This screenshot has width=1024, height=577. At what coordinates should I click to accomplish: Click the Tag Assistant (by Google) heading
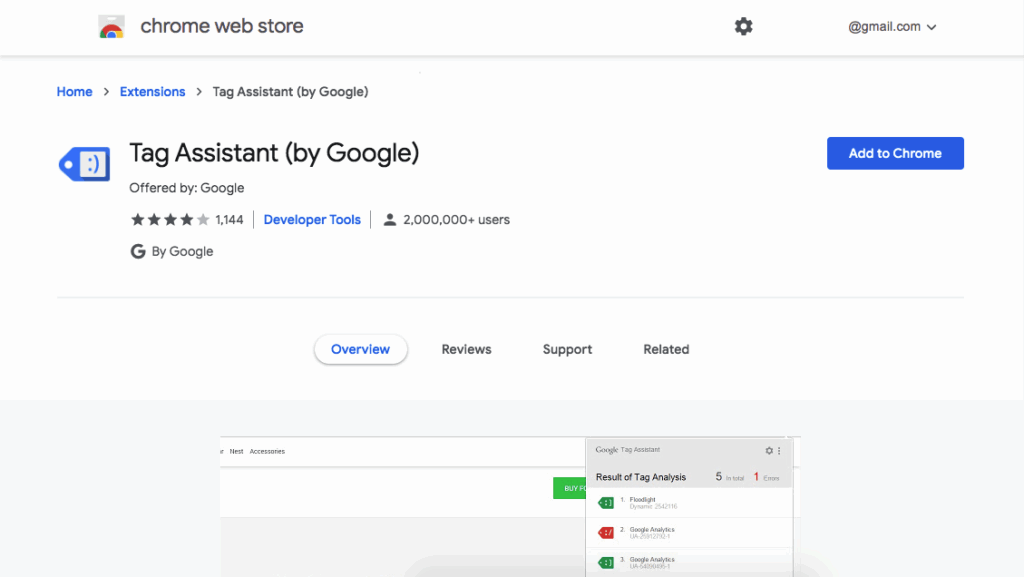pyautogui.click(x=274, y=153)
